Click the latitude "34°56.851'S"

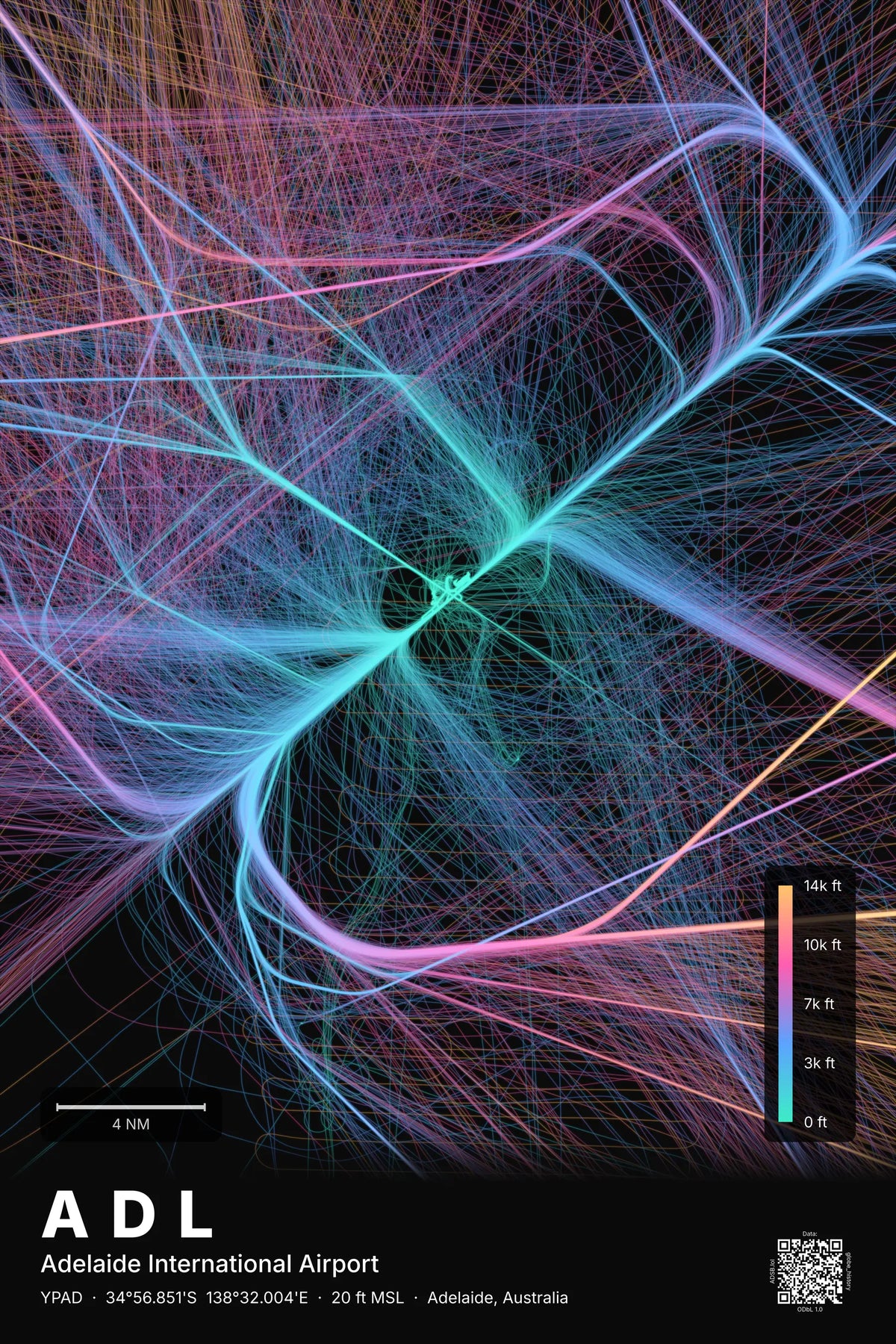[x=151, y=1298]
